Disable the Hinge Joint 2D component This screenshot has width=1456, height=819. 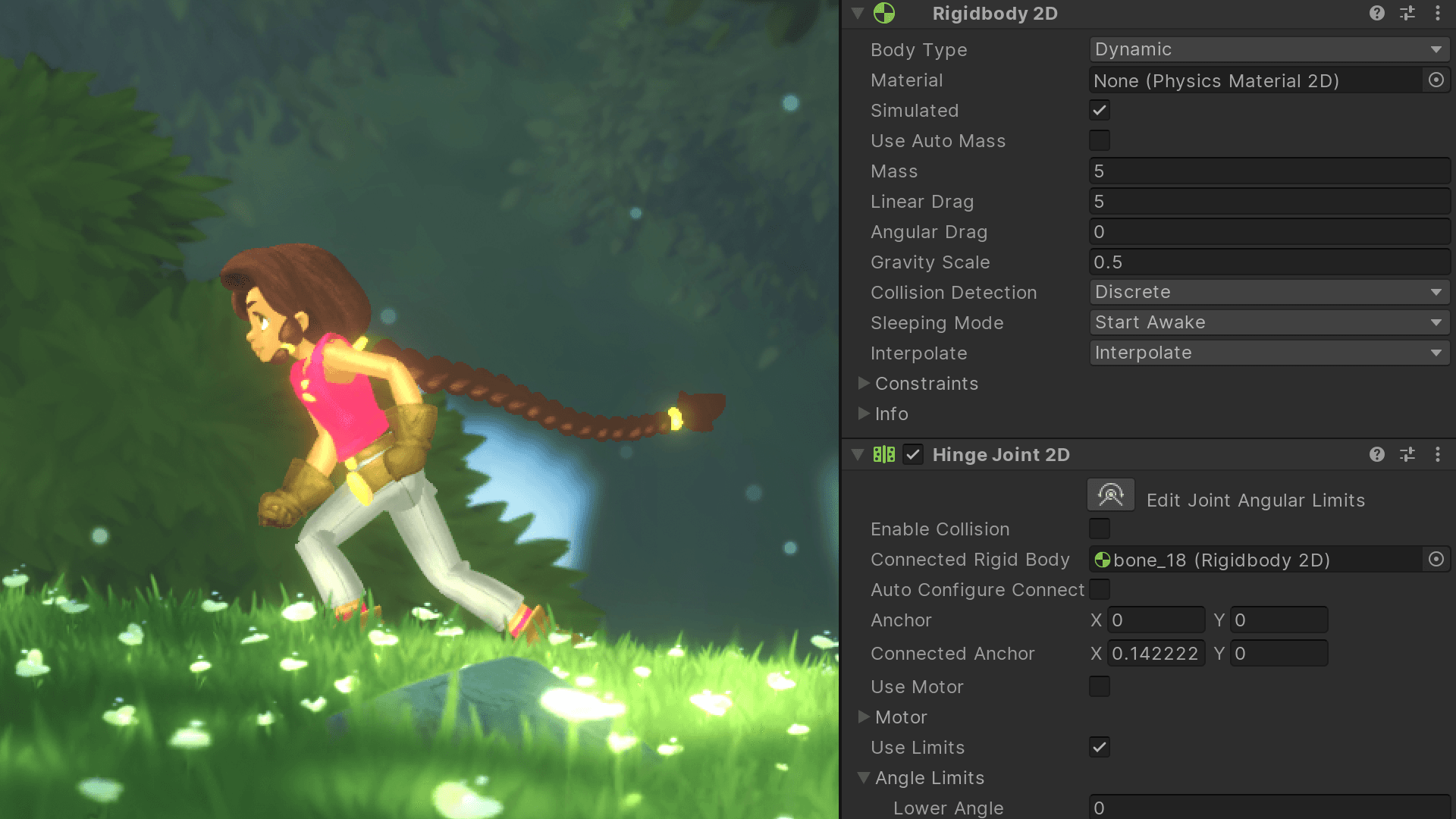coord(913,454)
